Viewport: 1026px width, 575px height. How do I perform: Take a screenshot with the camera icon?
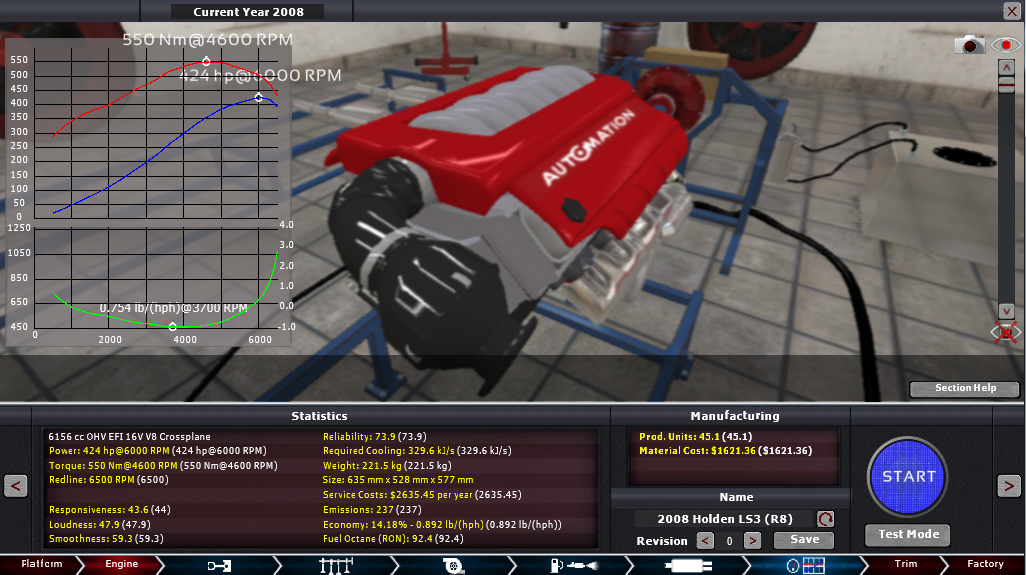pyautogui.click(x=969, y=45)
